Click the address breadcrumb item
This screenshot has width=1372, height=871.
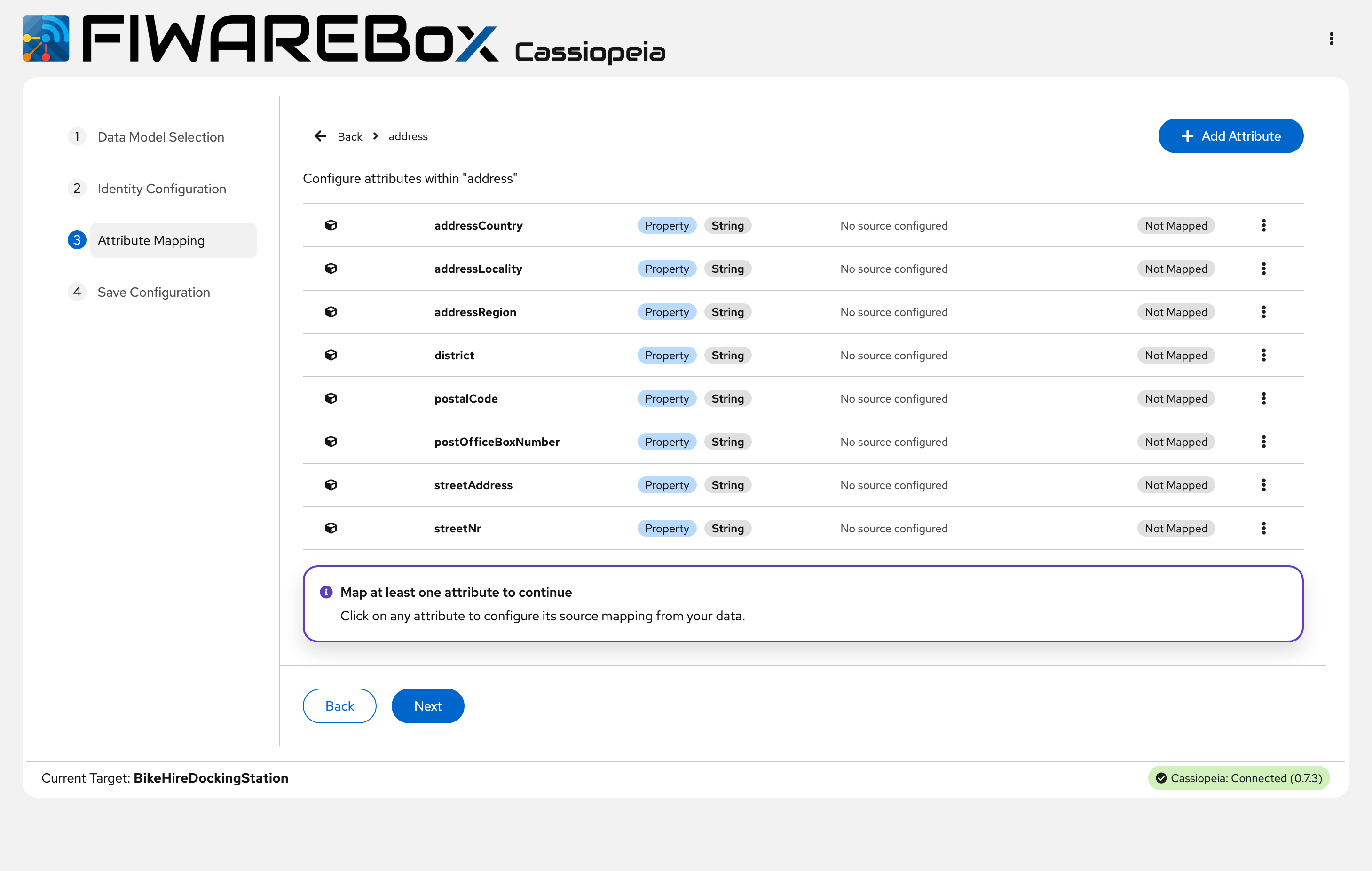pyautogui.click(x=408, y=136)
